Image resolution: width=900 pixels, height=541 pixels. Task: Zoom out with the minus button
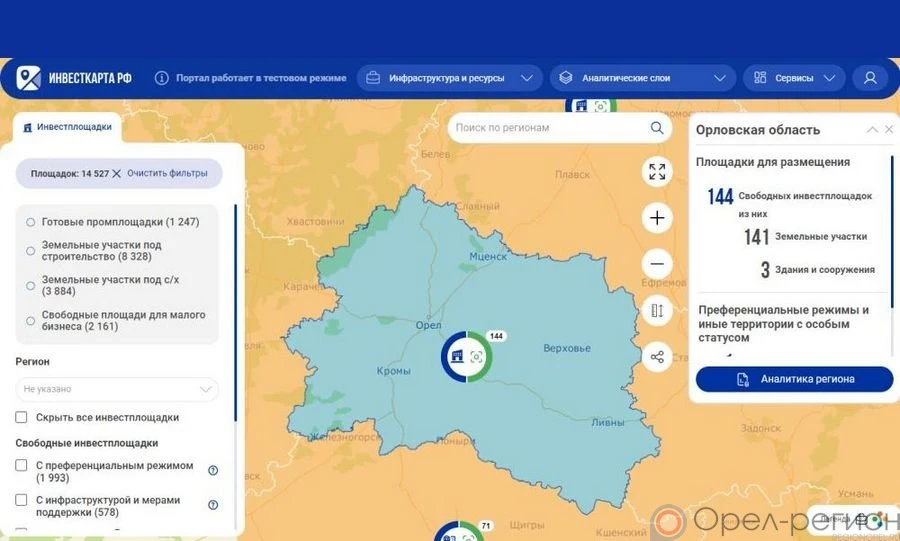point(657,265)
